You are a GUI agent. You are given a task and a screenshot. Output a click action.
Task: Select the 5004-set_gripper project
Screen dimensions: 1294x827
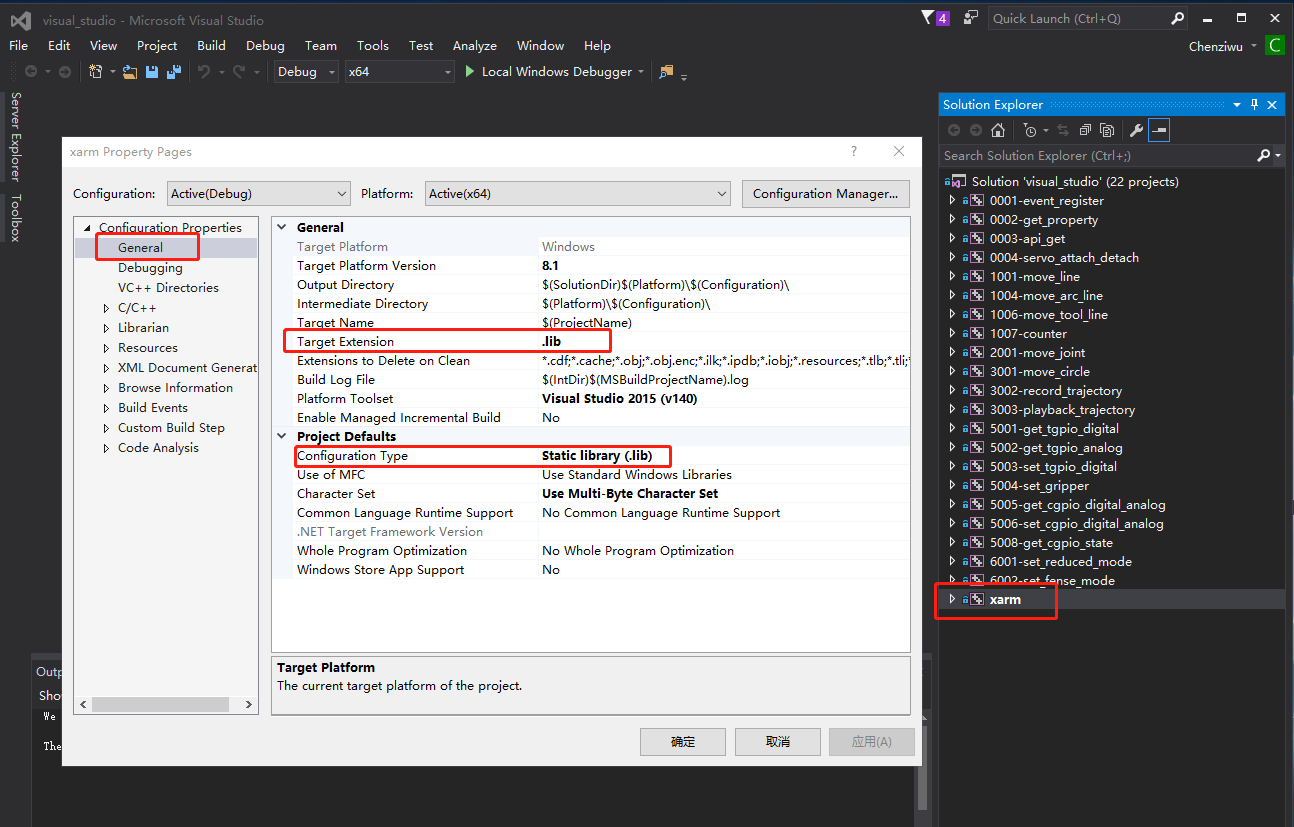1039,485
